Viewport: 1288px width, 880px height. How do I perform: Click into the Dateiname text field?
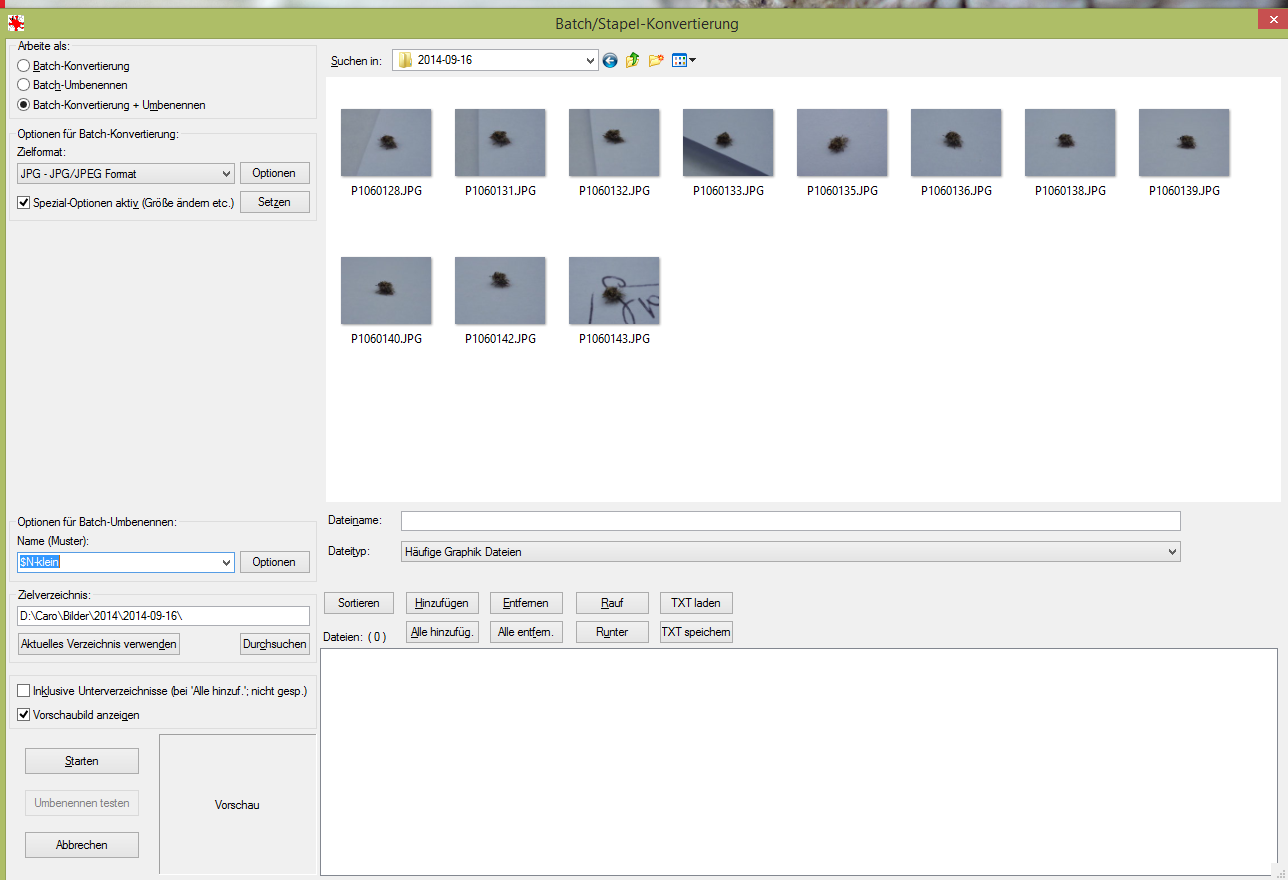pyautogui.click(x=790, y=521)
